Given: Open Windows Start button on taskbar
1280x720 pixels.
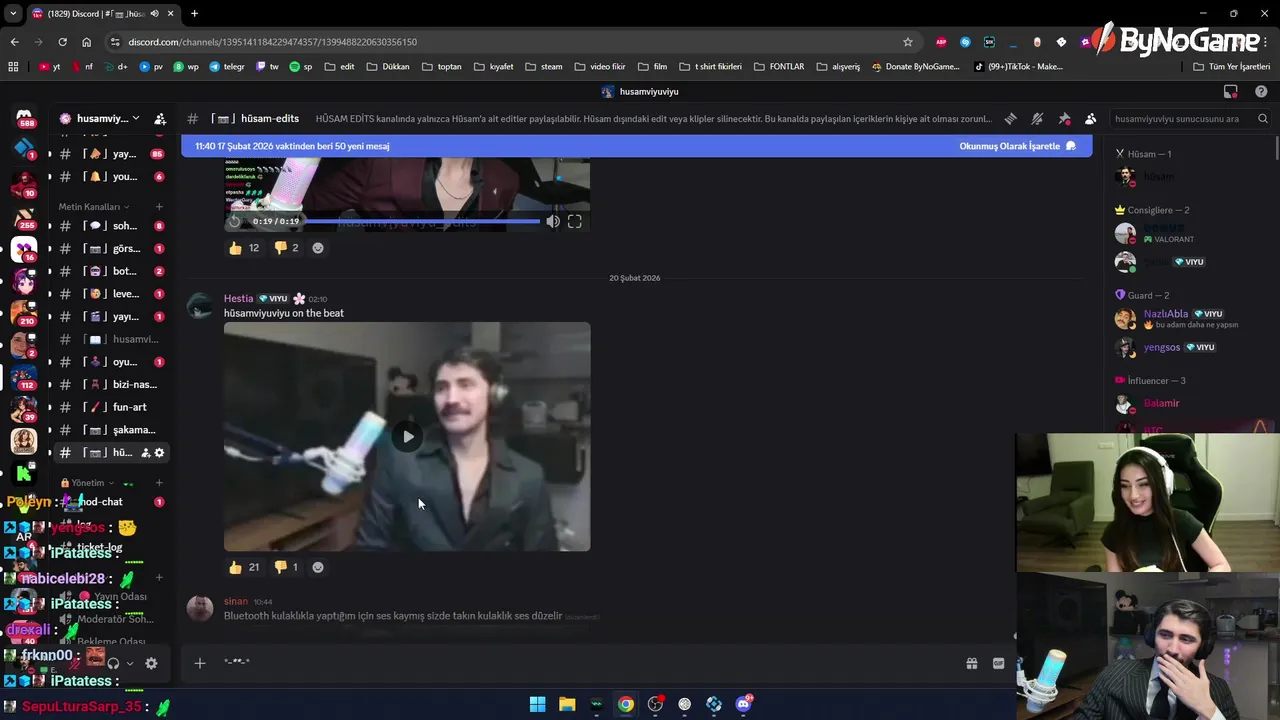Looking at the screenshot, I should (x=537, y=704).
